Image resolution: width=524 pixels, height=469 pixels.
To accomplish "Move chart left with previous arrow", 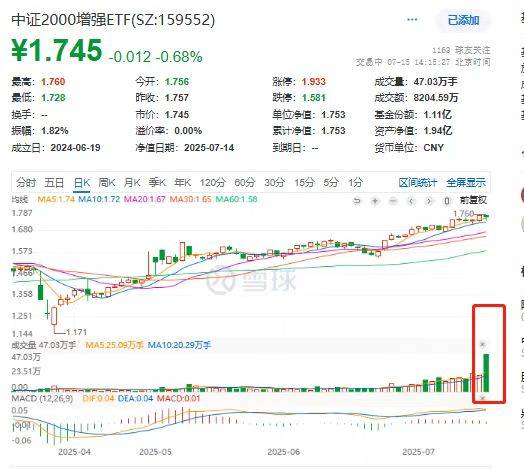I will click(411, 201).
